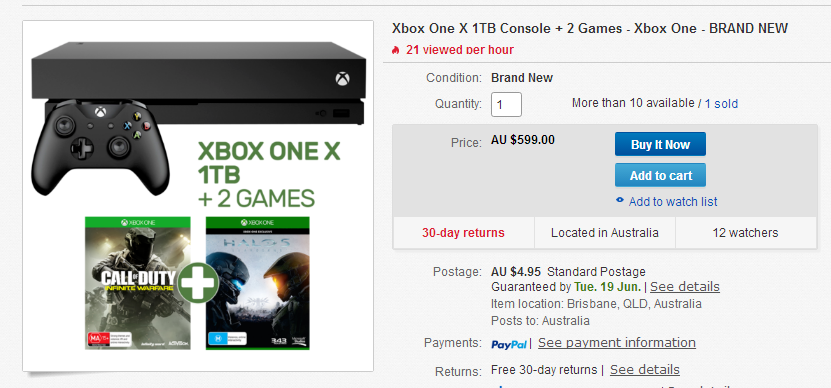The image size is (831, 388).
Task: Open the 1 sold link
Action: [721, 104]
